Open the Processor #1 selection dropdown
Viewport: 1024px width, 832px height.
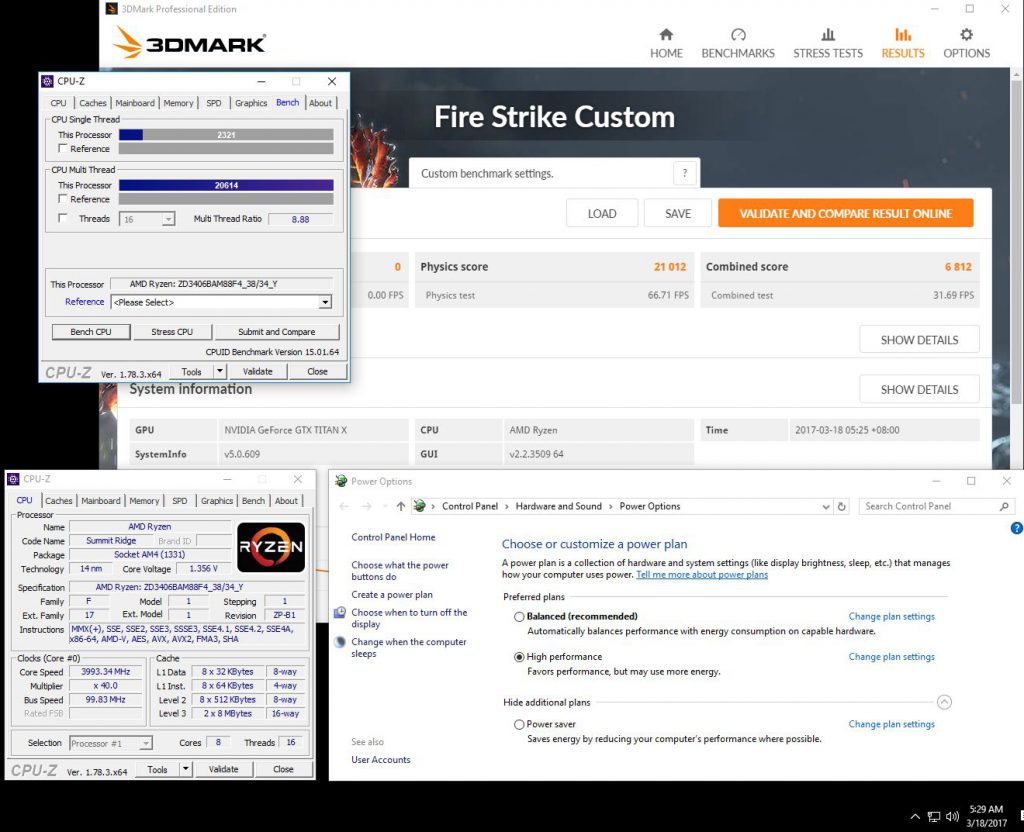pos(146,743)
